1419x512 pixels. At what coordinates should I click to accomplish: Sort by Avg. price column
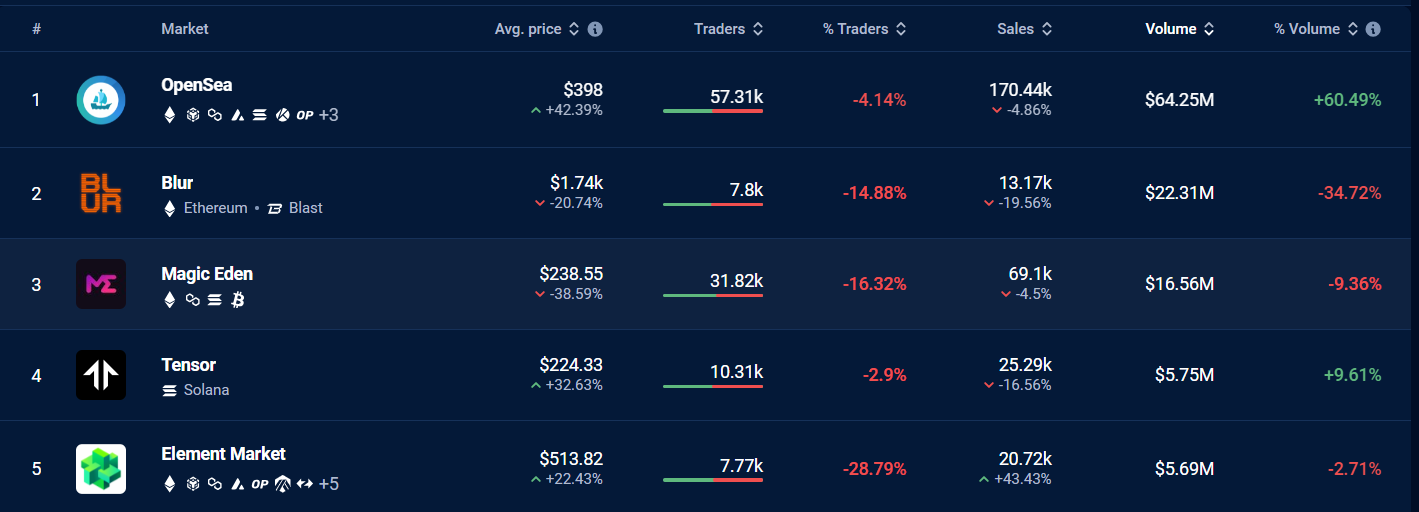pos(537,29)
